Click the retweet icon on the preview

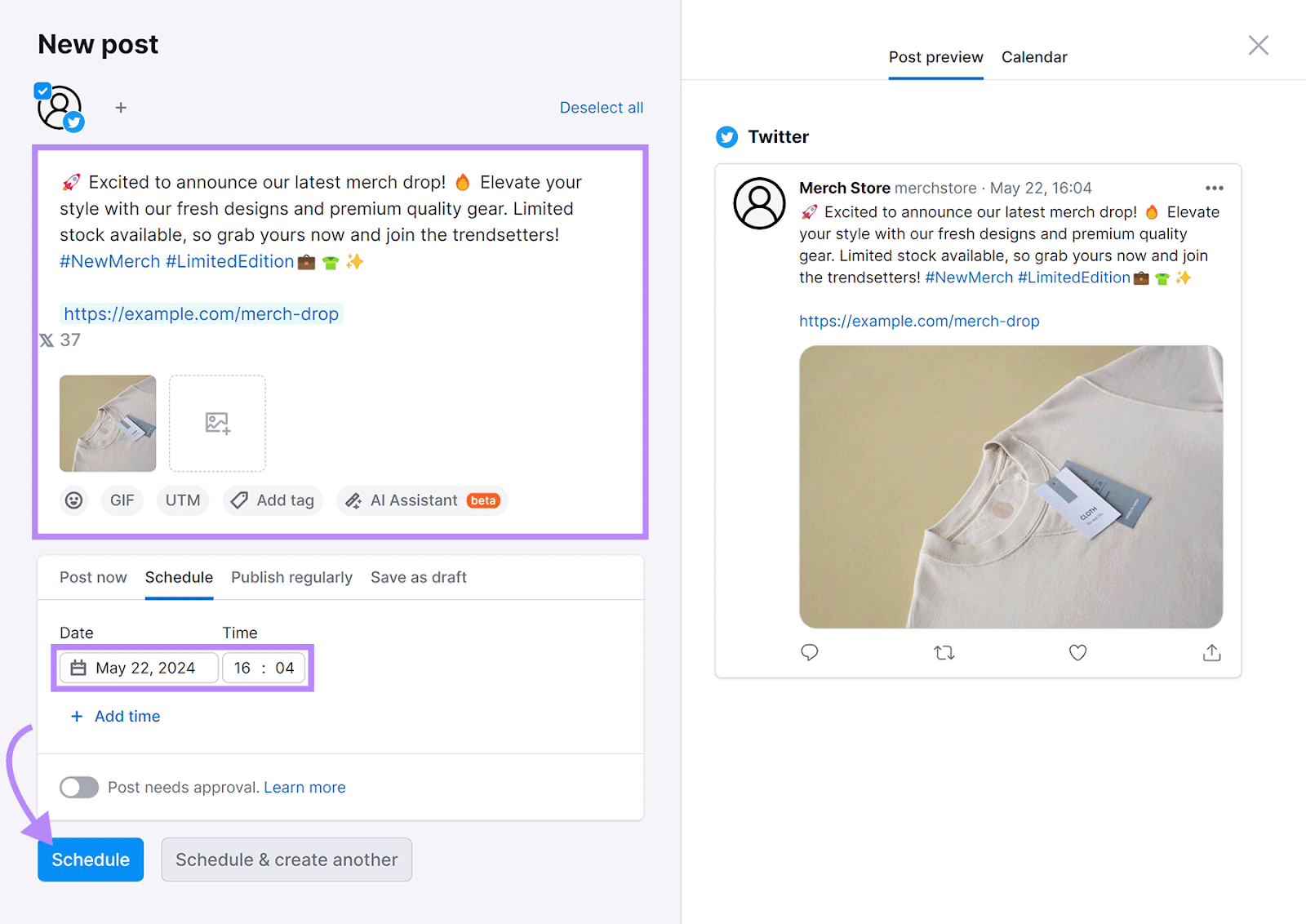point(944,652)
